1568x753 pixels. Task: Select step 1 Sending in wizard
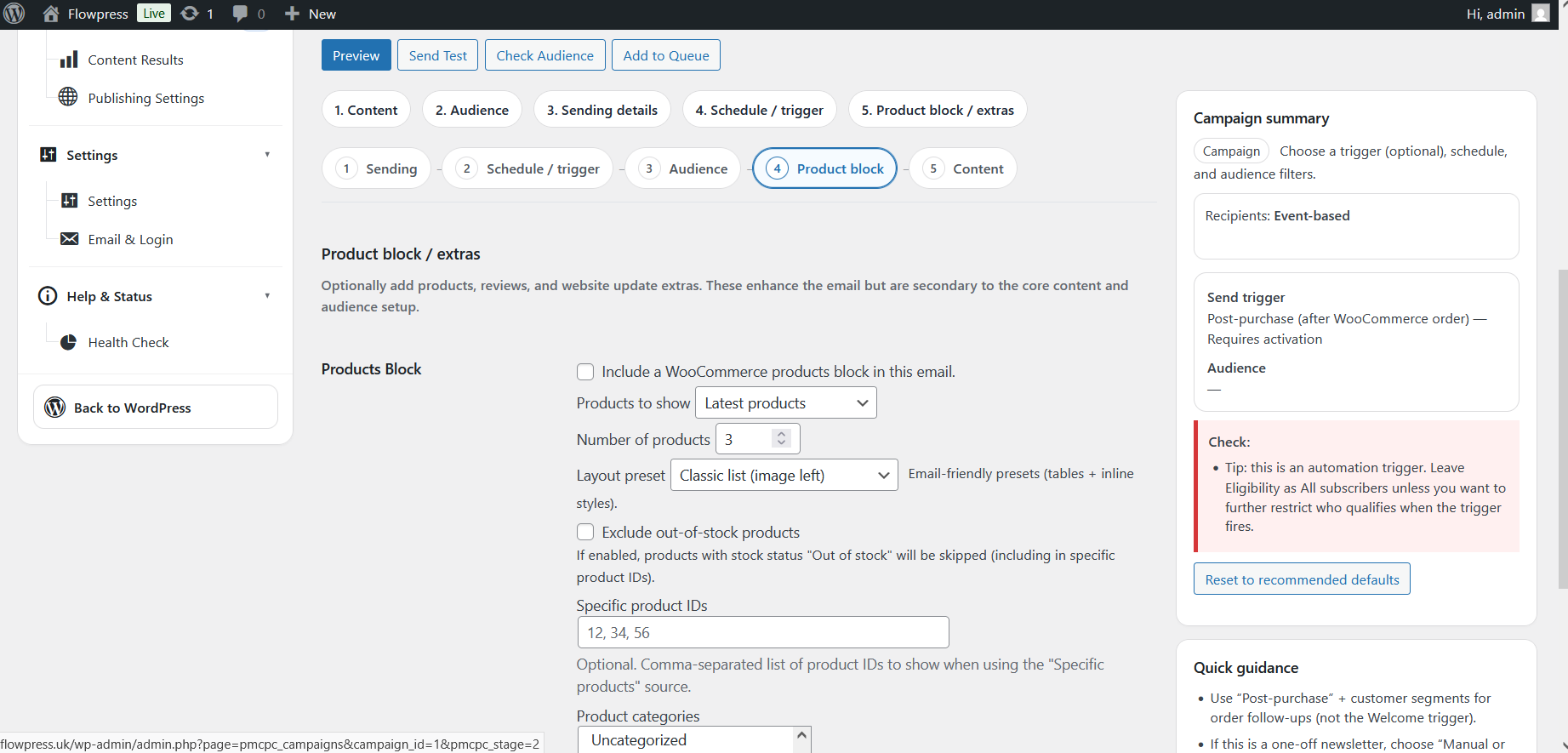tap(377, 168)
